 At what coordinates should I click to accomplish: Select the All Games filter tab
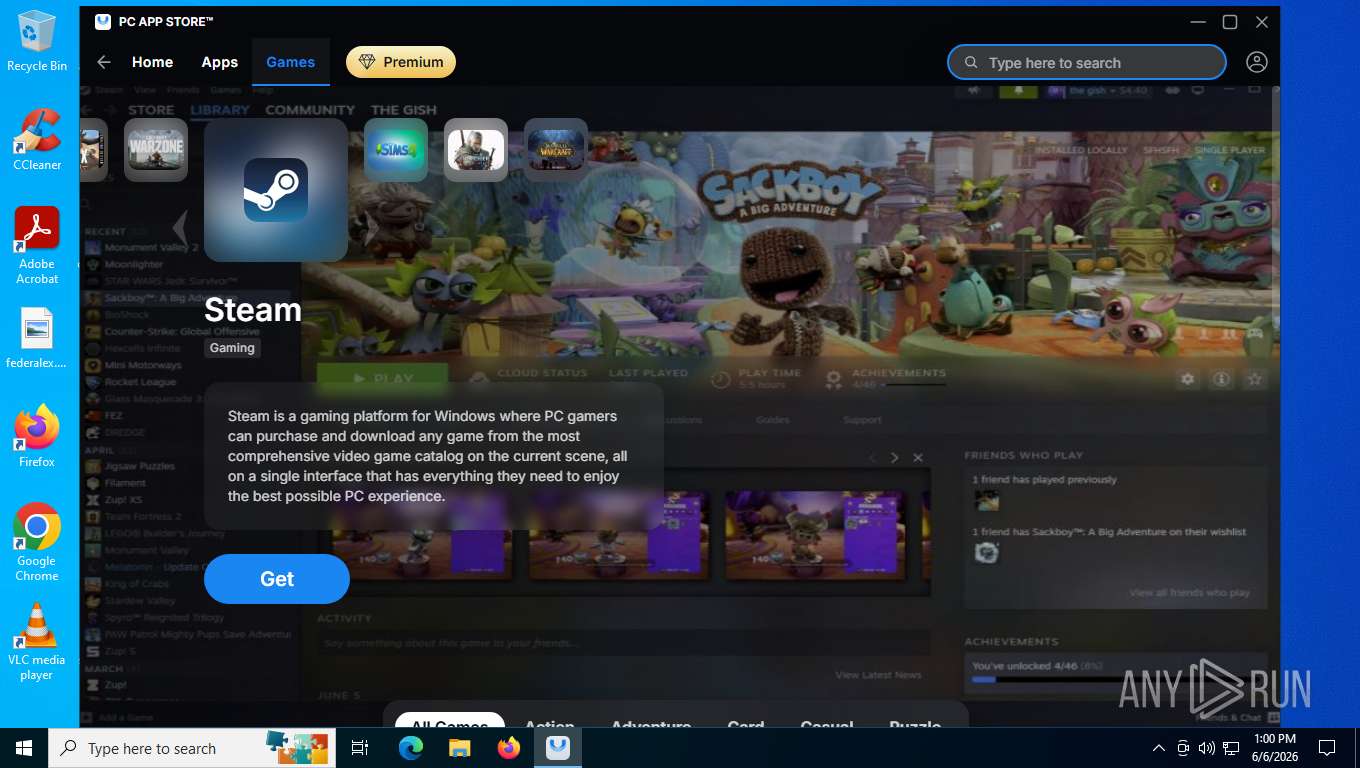coord(449,722)
